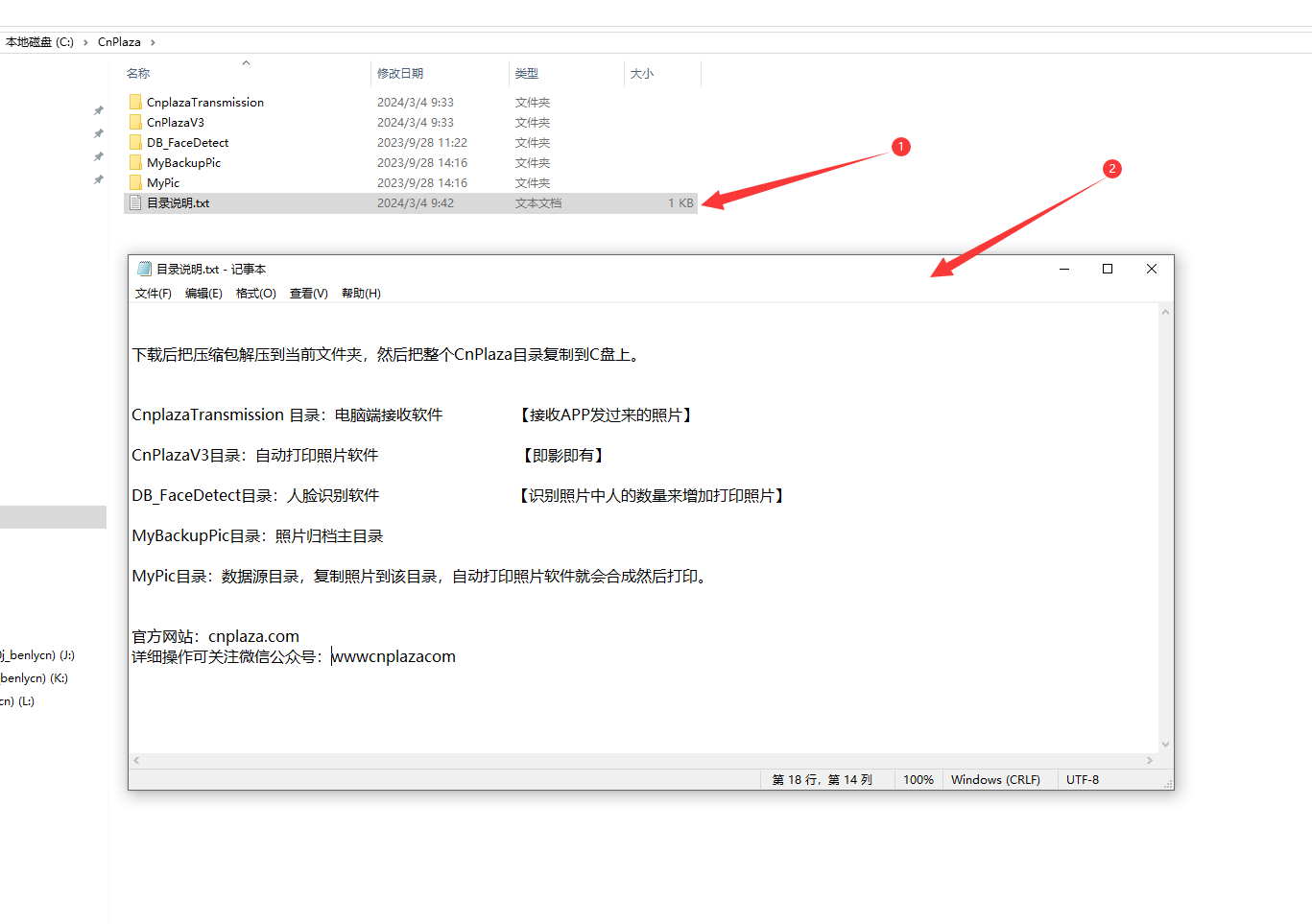This screenshot has height=924, width=1312.
Task: Click Notepad vertical scrollbar down arrow
Action: tap(1166, 745)
